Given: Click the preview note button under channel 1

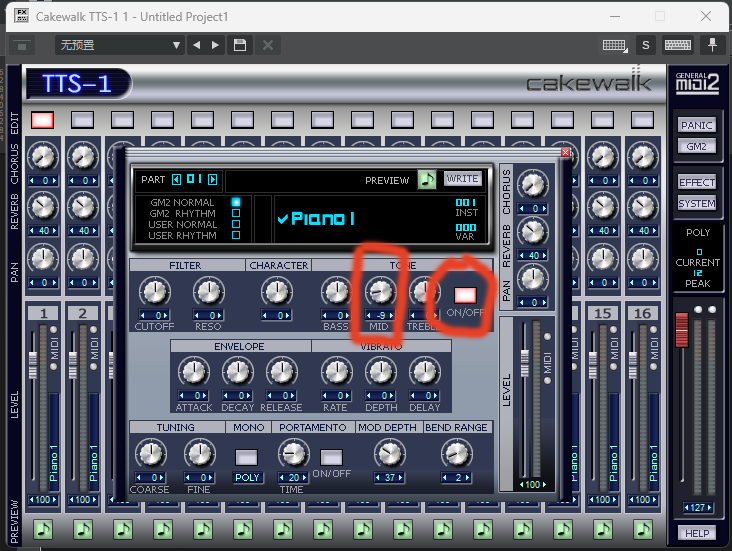Looking at the screenshot, I should tap(43, 529).
